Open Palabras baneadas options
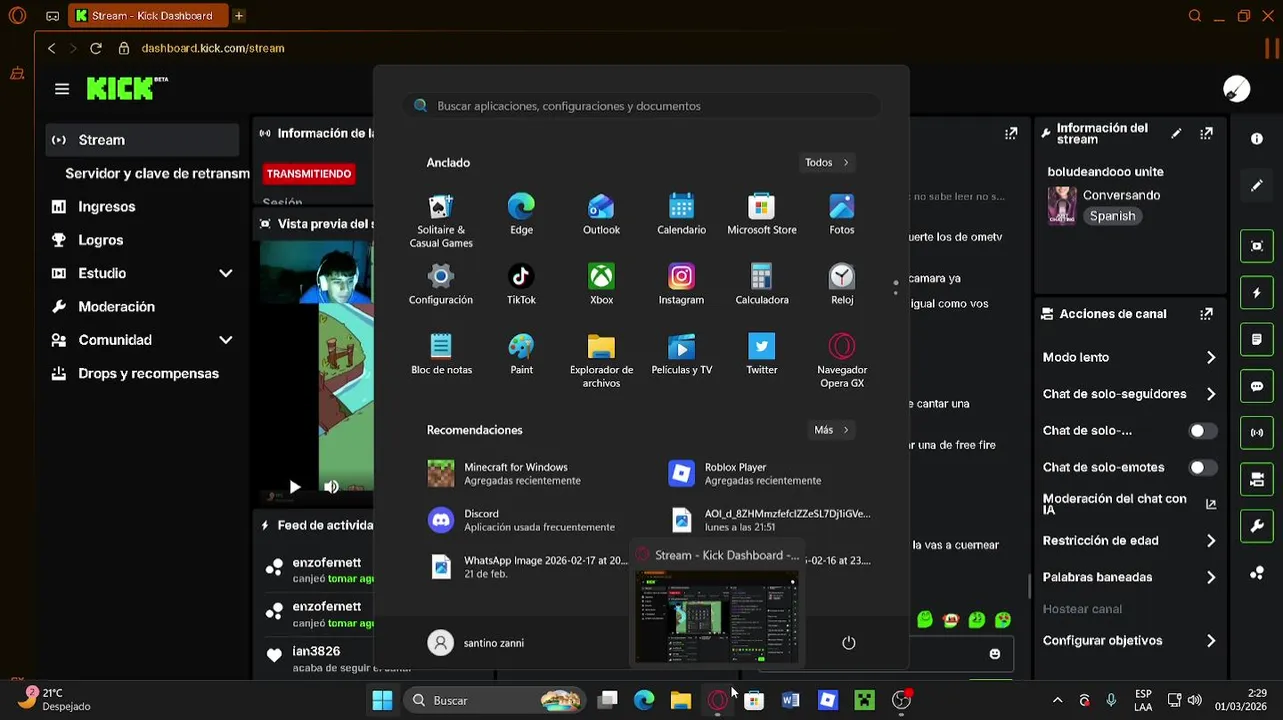Screen dimensions: 1283x720 coord(1129,577)
